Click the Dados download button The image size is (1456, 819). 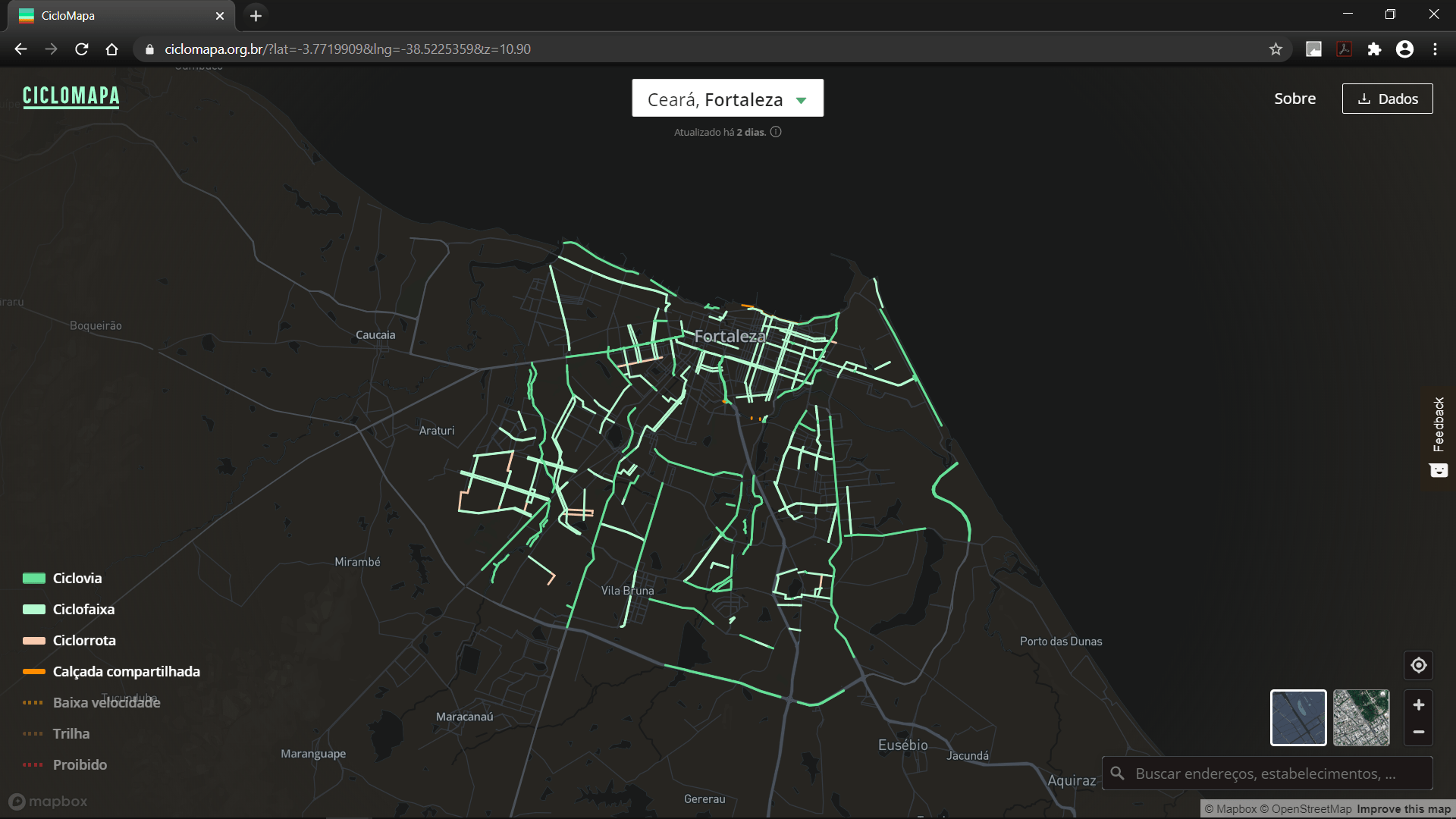click(1387, 99)
